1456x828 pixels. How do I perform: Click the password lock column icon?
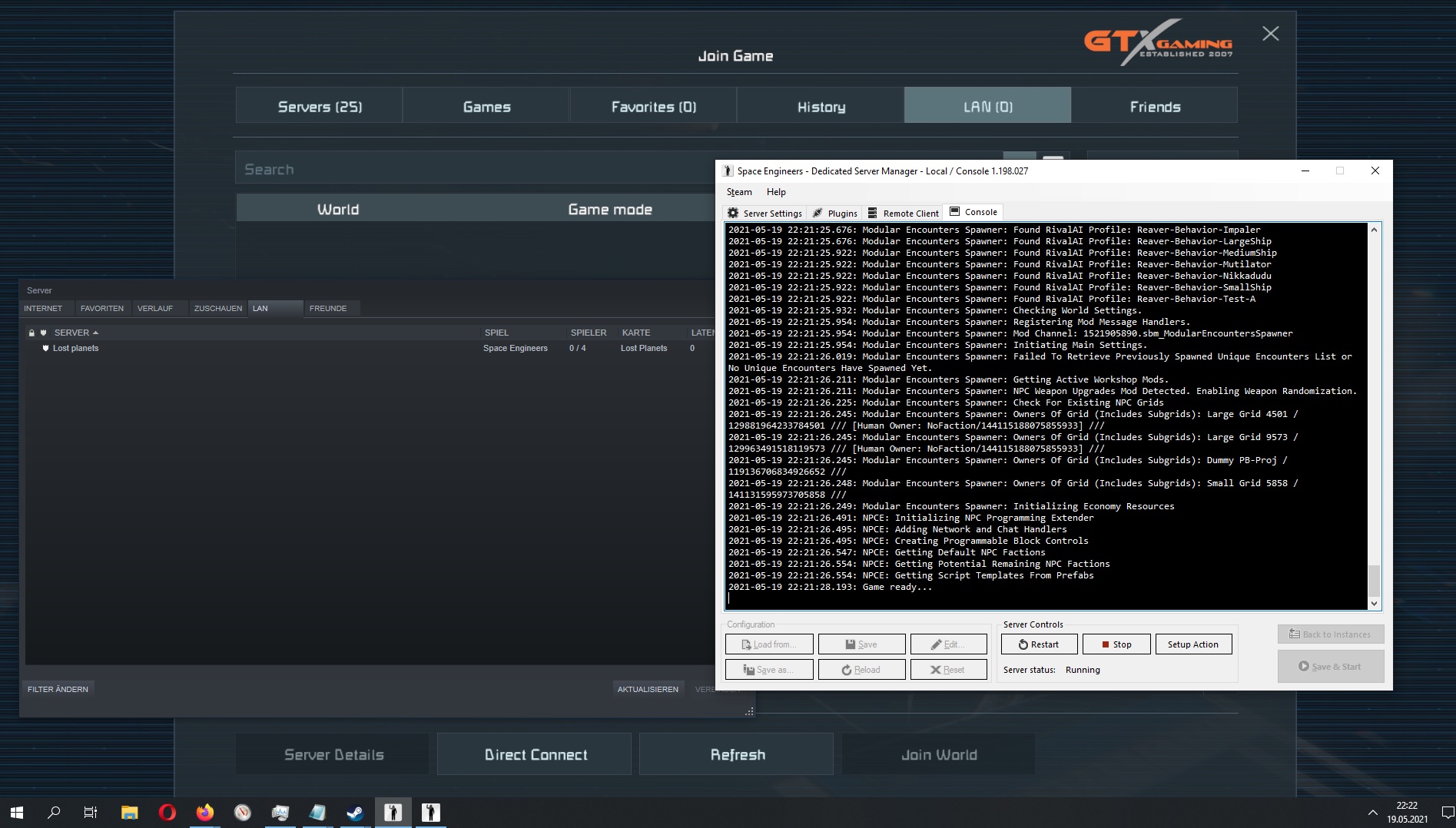pos(32,333)
